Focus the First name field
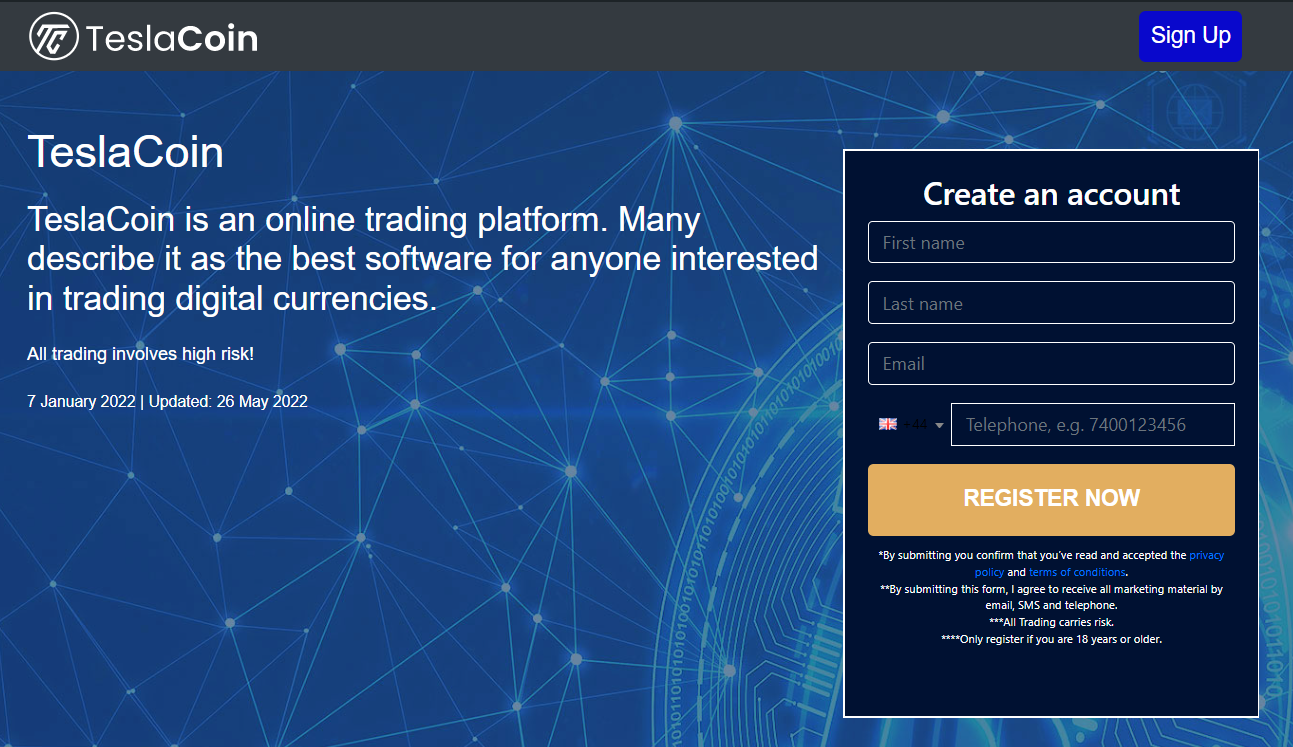The width and height of the screenshot is (1293, 747). click(x=1051, y=242)
